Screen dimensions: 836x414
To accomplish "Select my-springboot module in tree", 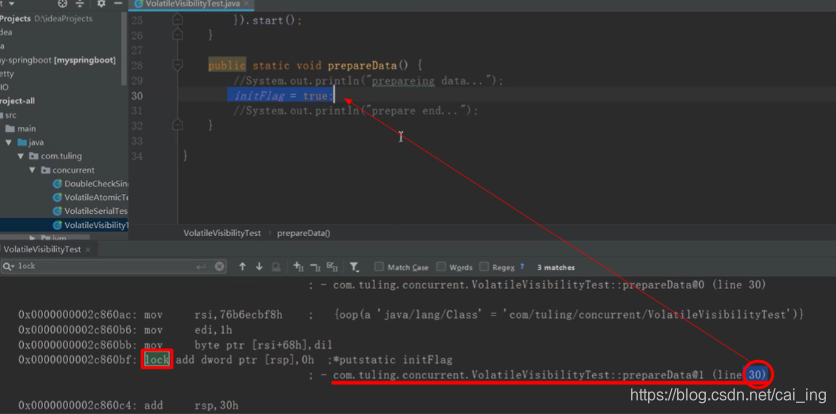I will pyautogui.click(x=58, y=60).
